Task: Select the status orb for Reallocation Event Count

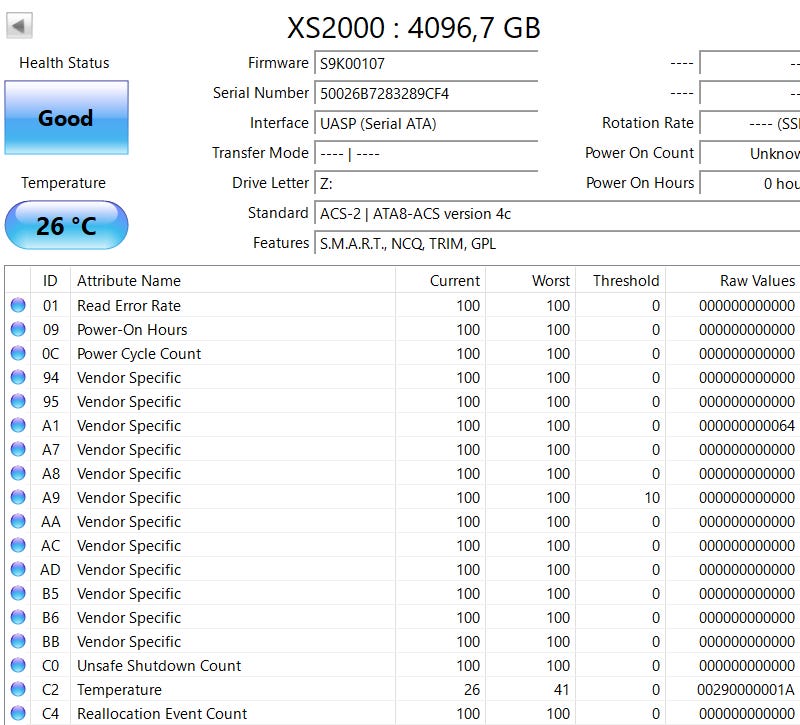Action: click(18, 713)
